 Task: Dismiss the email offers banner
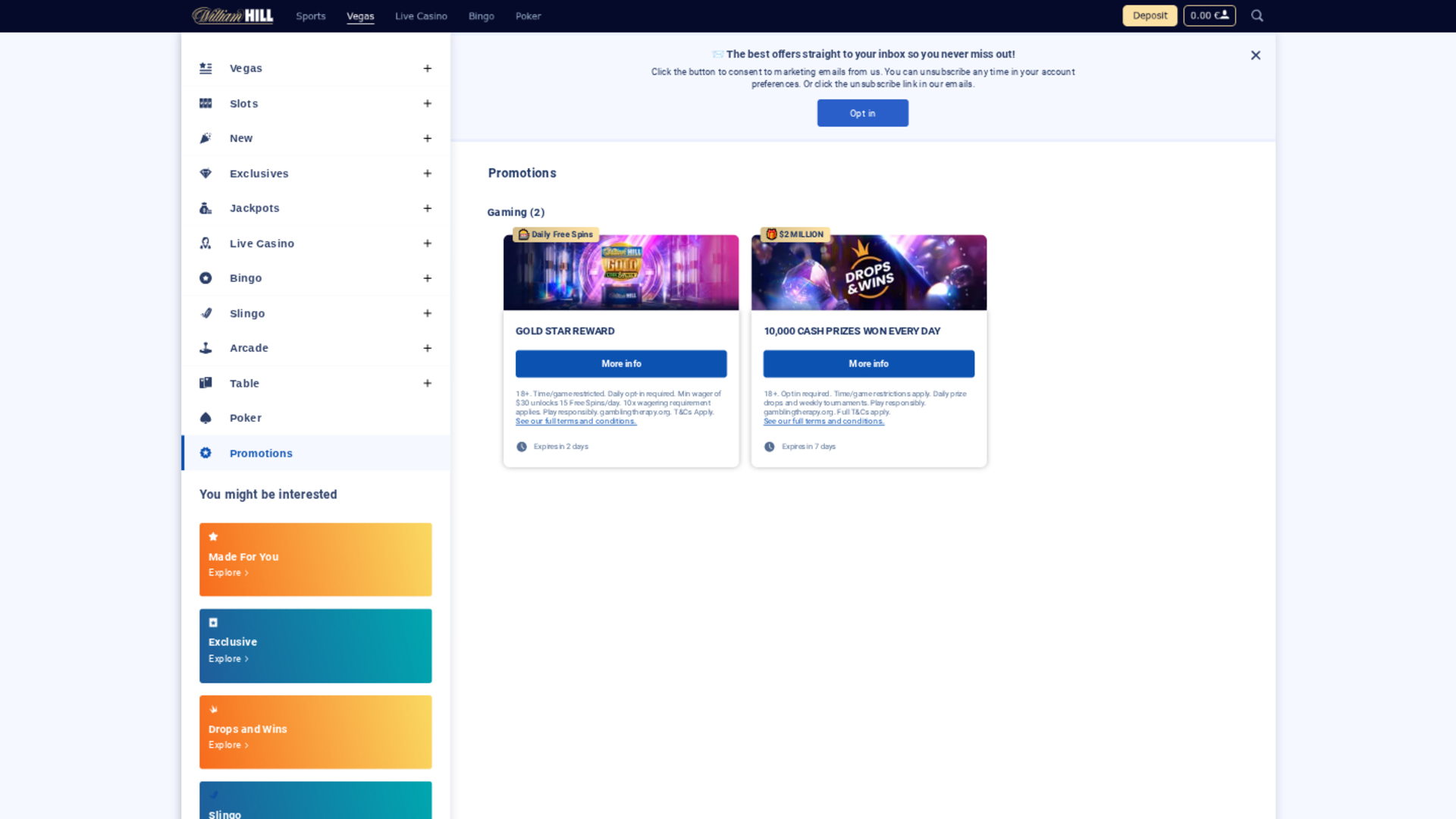click(1255, 55)
